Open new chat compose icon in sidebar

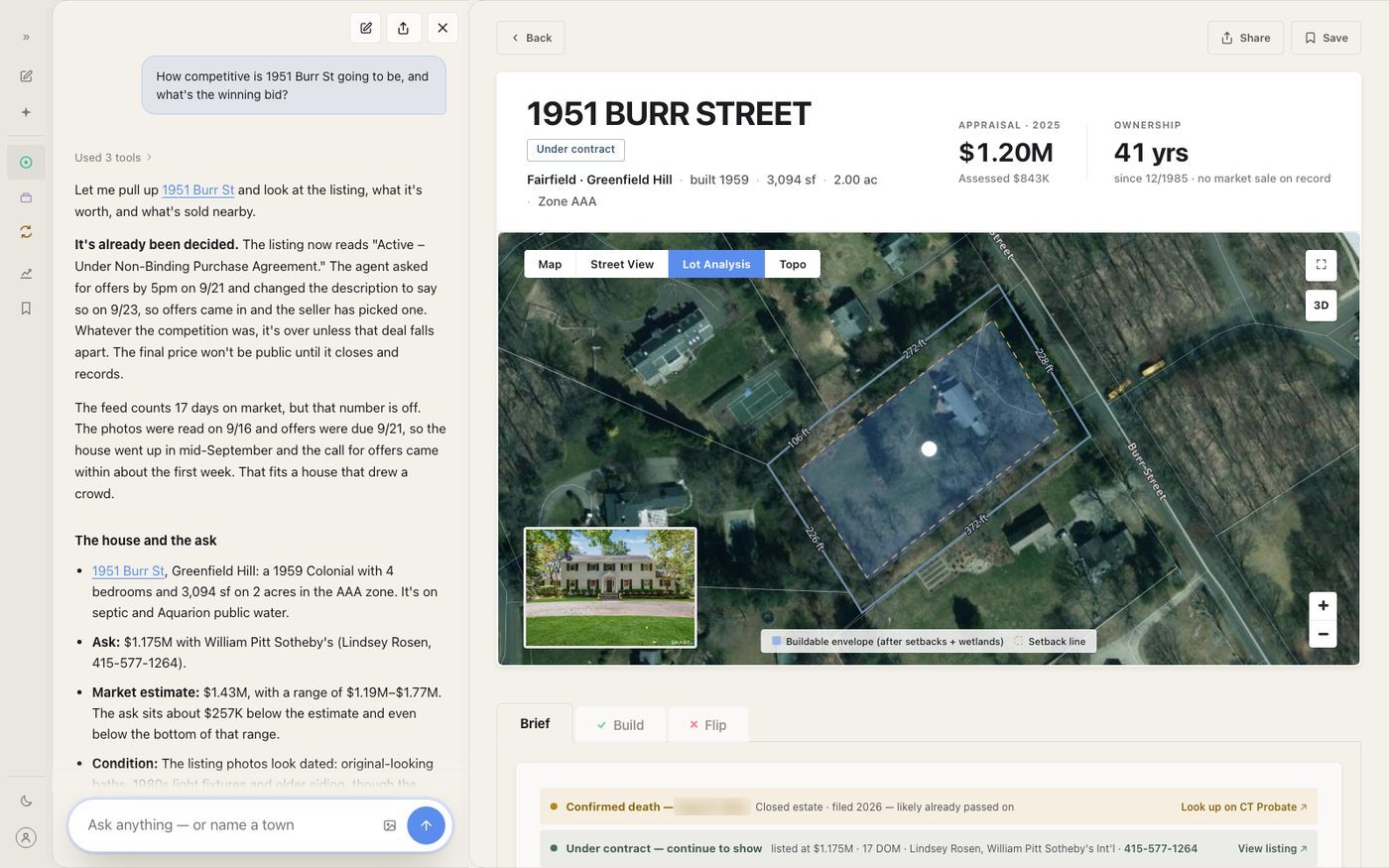pos(26,76)
